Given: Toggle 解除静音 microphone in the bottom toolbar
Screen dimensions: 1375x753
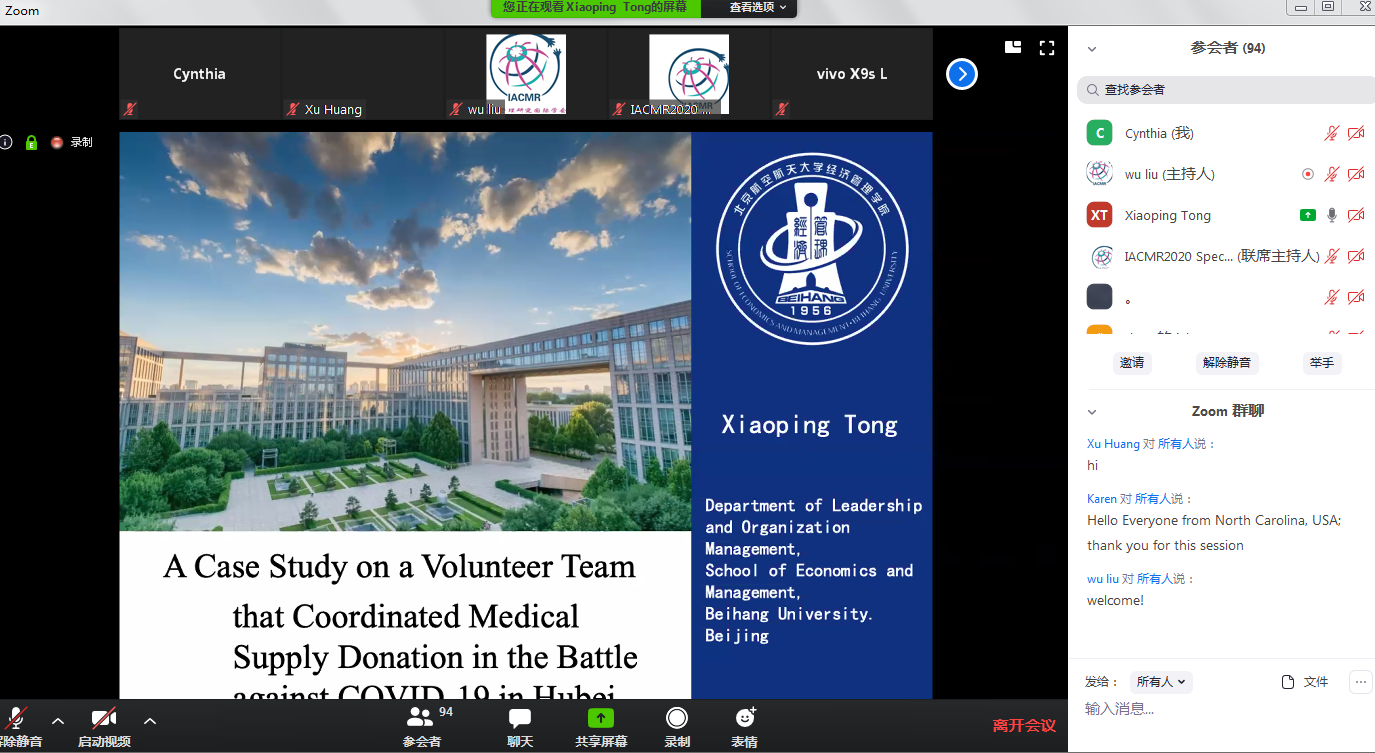Looking at the screenshot, I should pyautogui.click(x=16, y=718).
